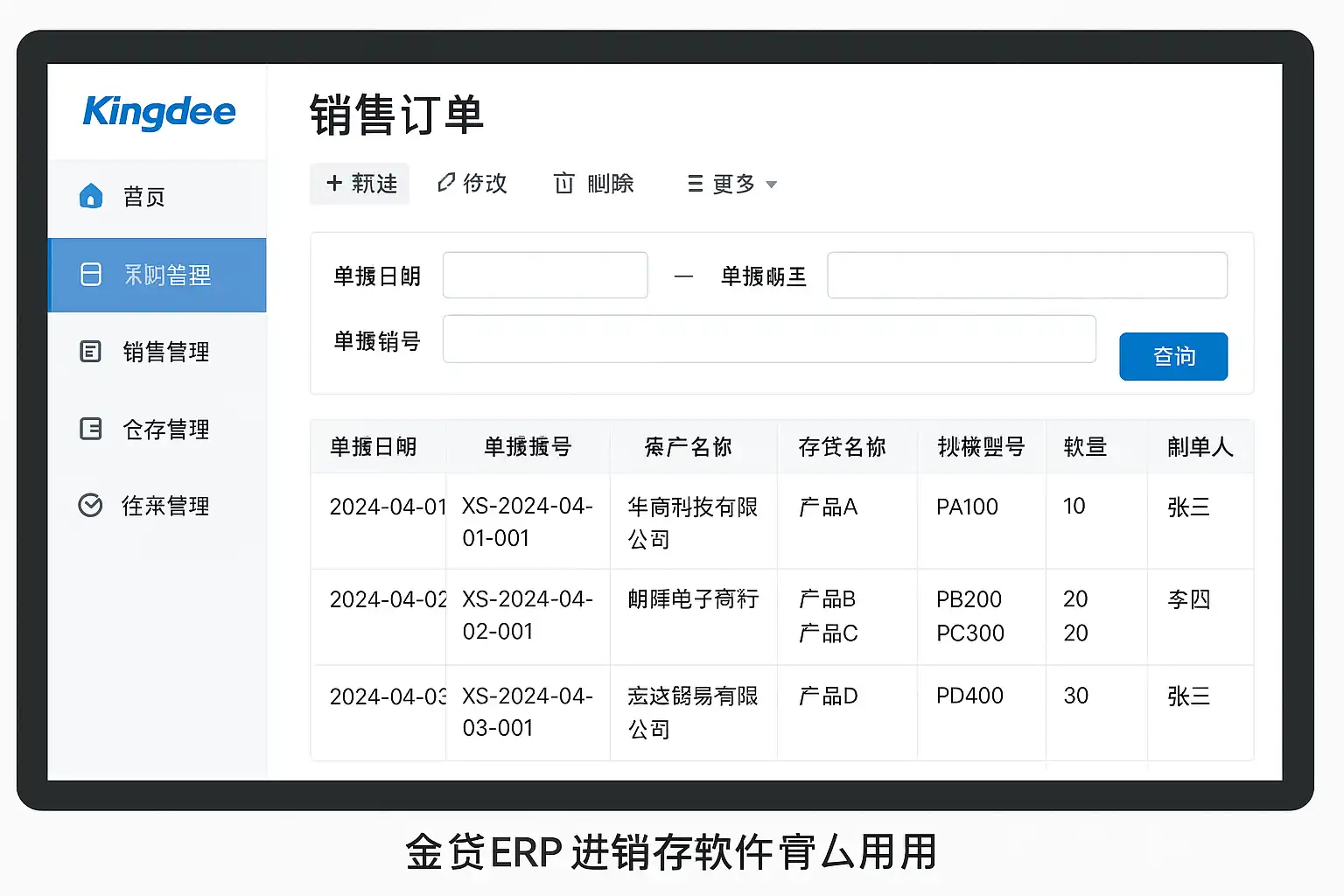Viewport: 1344px width, 896px height.
Task: Select order number XS-2024-04-02-001
Action: [528, 615]
